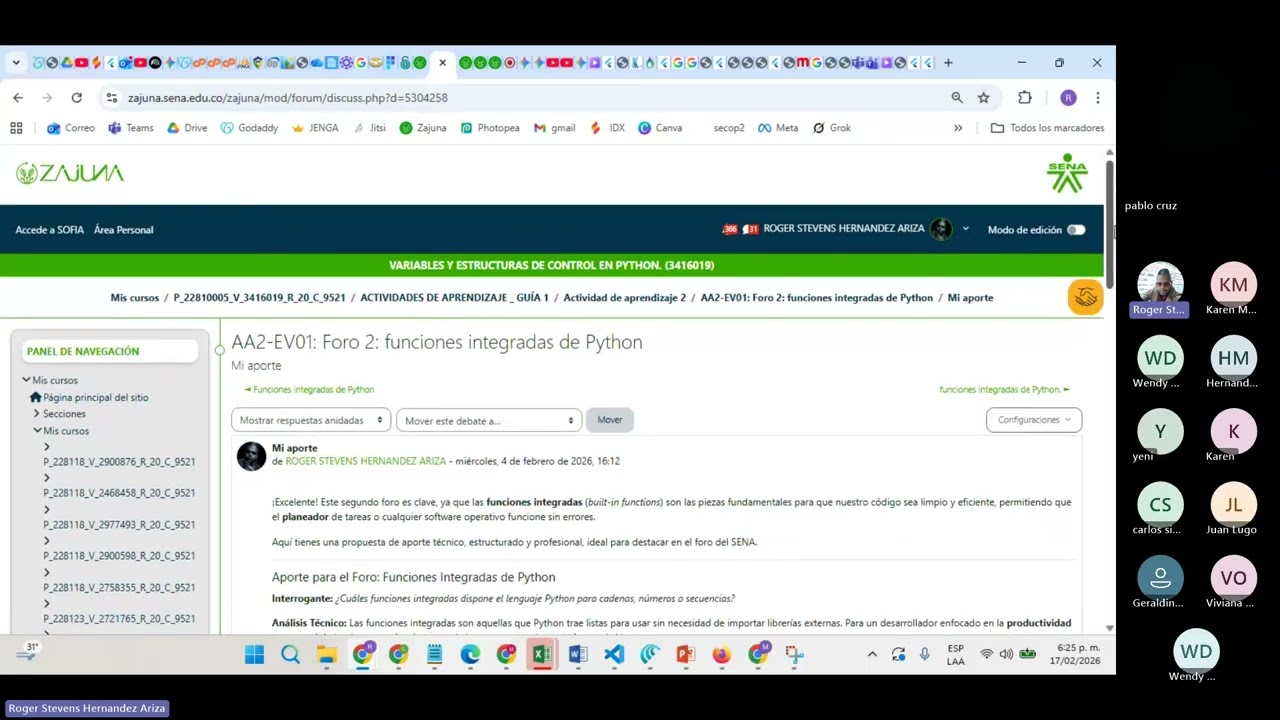The image size is (1280, 720).
Task: Open a new browser tab
Action: (948, 62)
